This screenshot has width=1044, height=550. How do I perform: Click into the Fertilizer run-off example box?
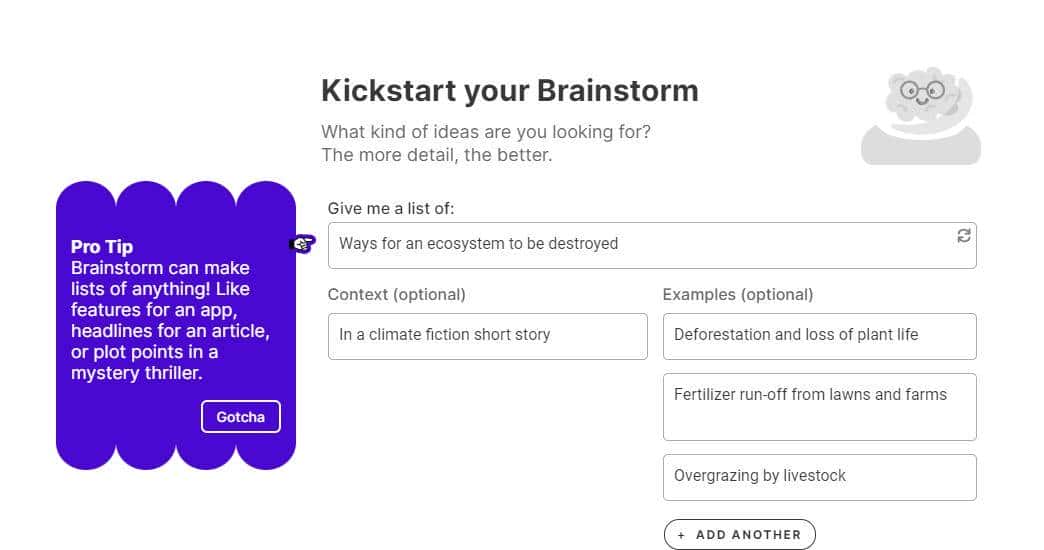point(819,406)
